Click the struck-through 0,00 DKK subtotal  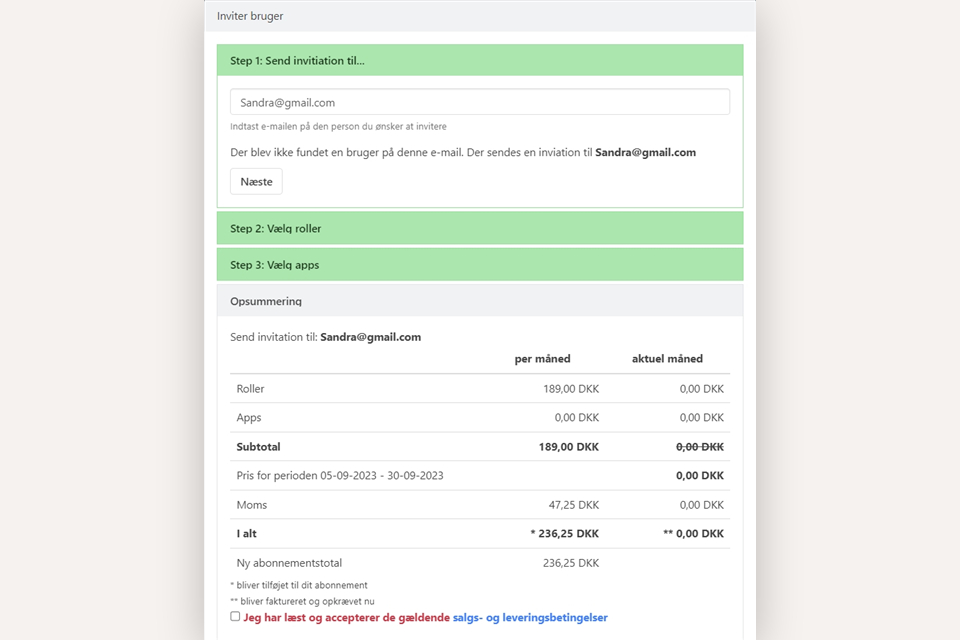point(699,447)
